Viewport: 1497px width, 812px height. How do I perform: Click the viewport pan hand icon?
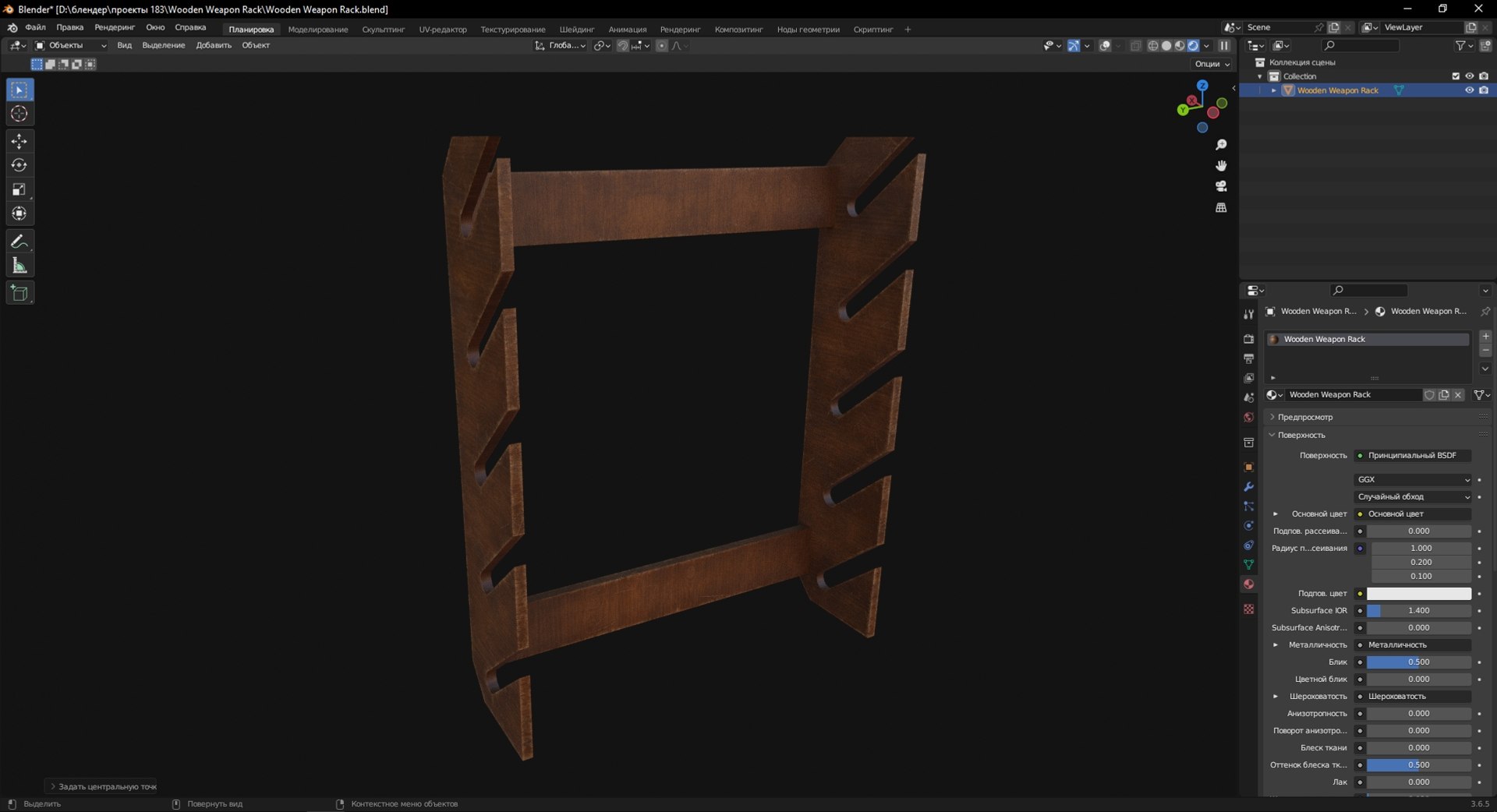coord(1221,165)
